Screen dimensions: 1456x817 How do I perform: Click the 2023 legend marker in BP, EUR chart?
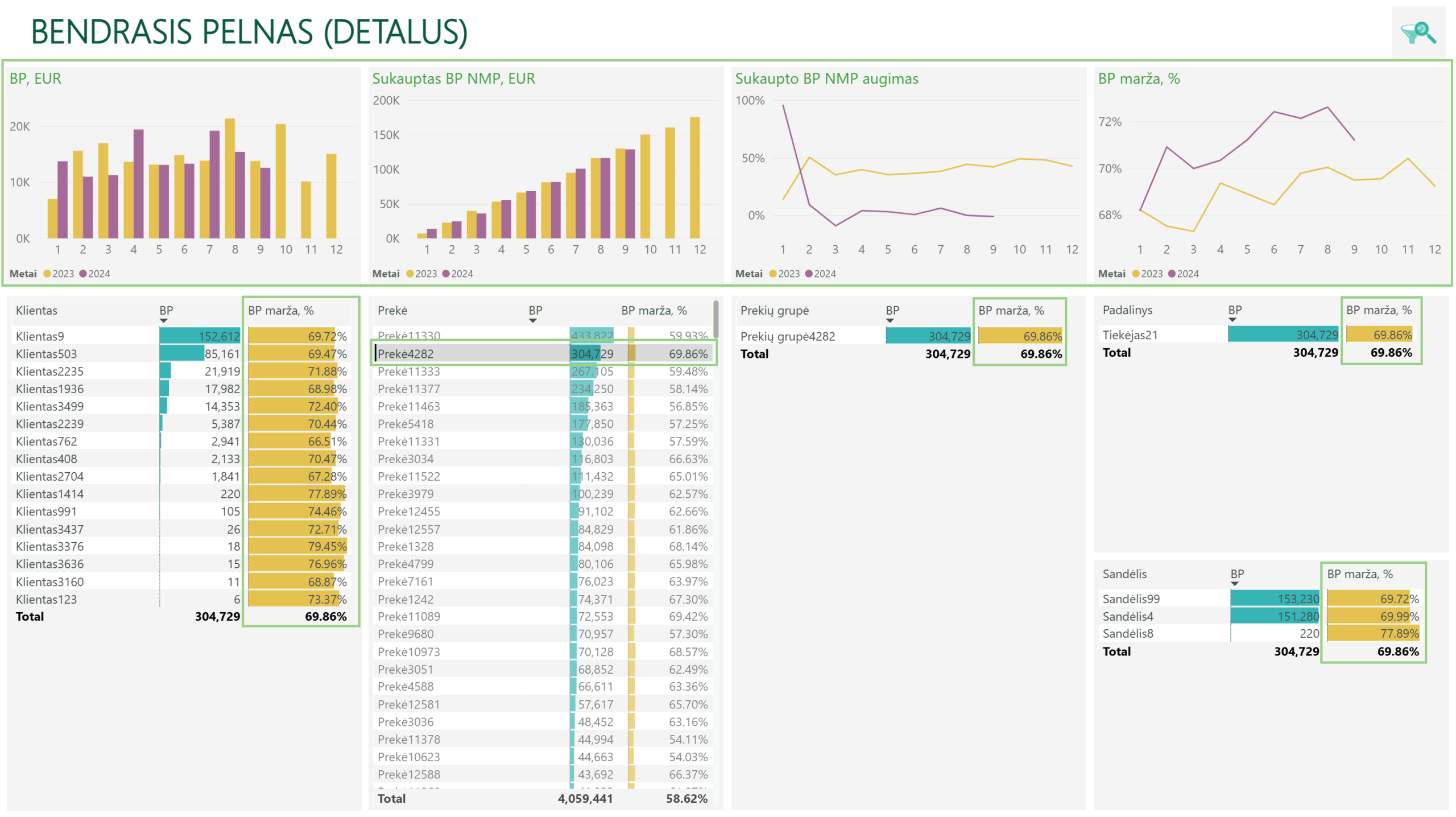click(x=47, y=274)
